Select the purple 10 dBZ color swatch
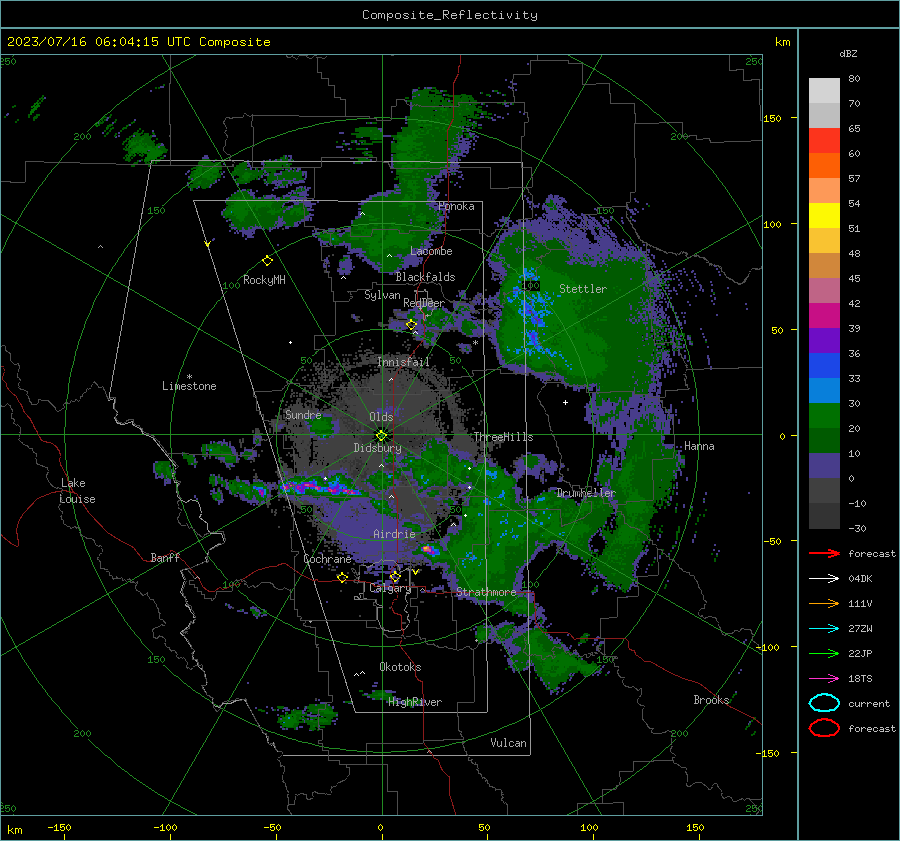Screen dimensions: 900x841 click(x=824, y=466)
